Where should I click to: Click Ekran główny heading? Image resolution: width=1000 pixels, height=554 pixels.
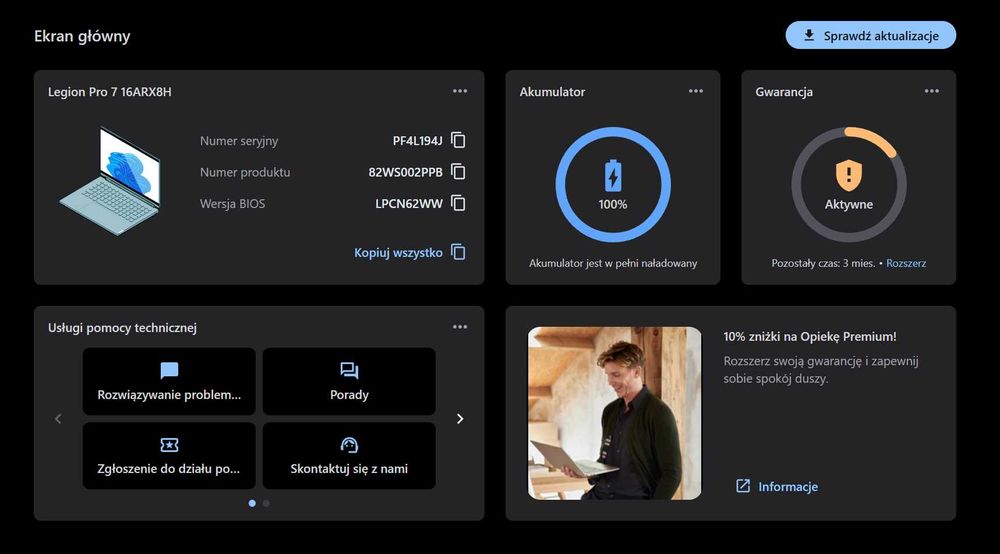[x=82, y=36]
